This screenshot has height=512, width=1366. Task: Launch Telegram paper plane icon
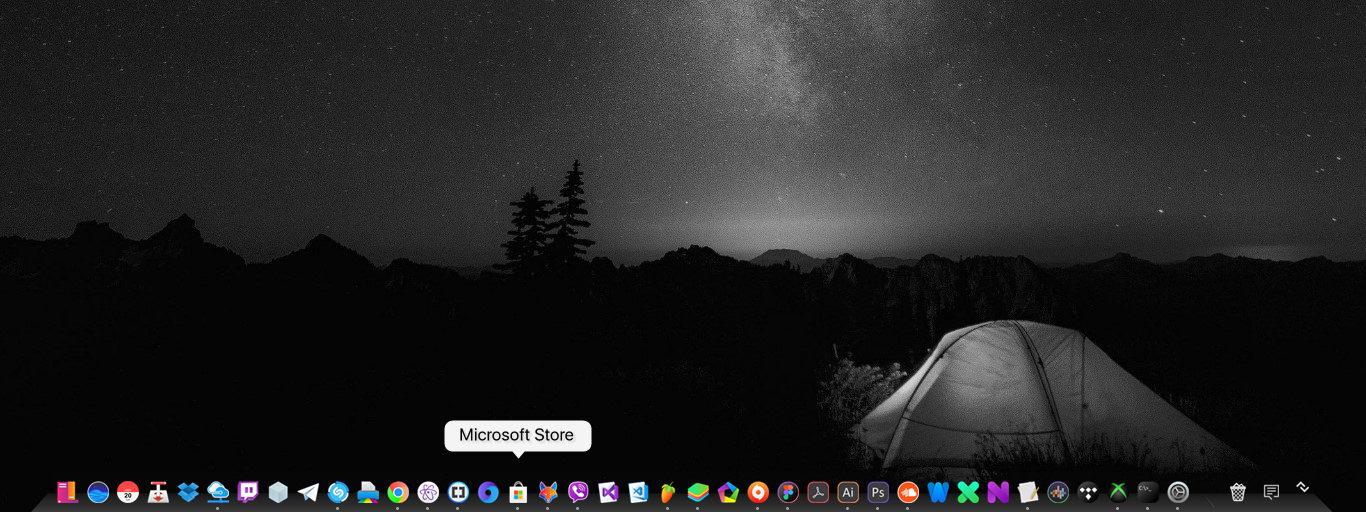coord(308,492)
